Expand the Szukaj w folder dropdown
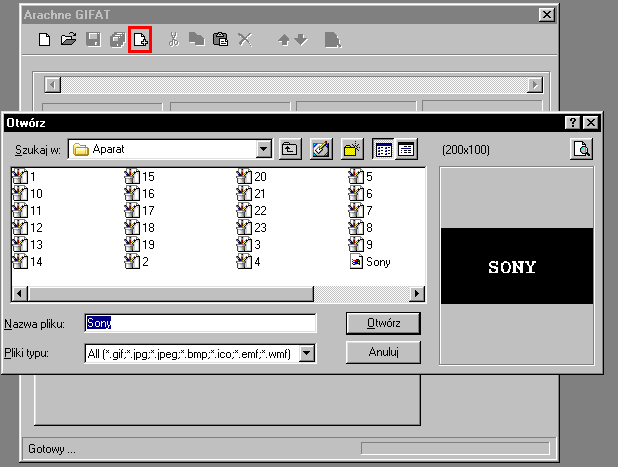 click(264, 149)
